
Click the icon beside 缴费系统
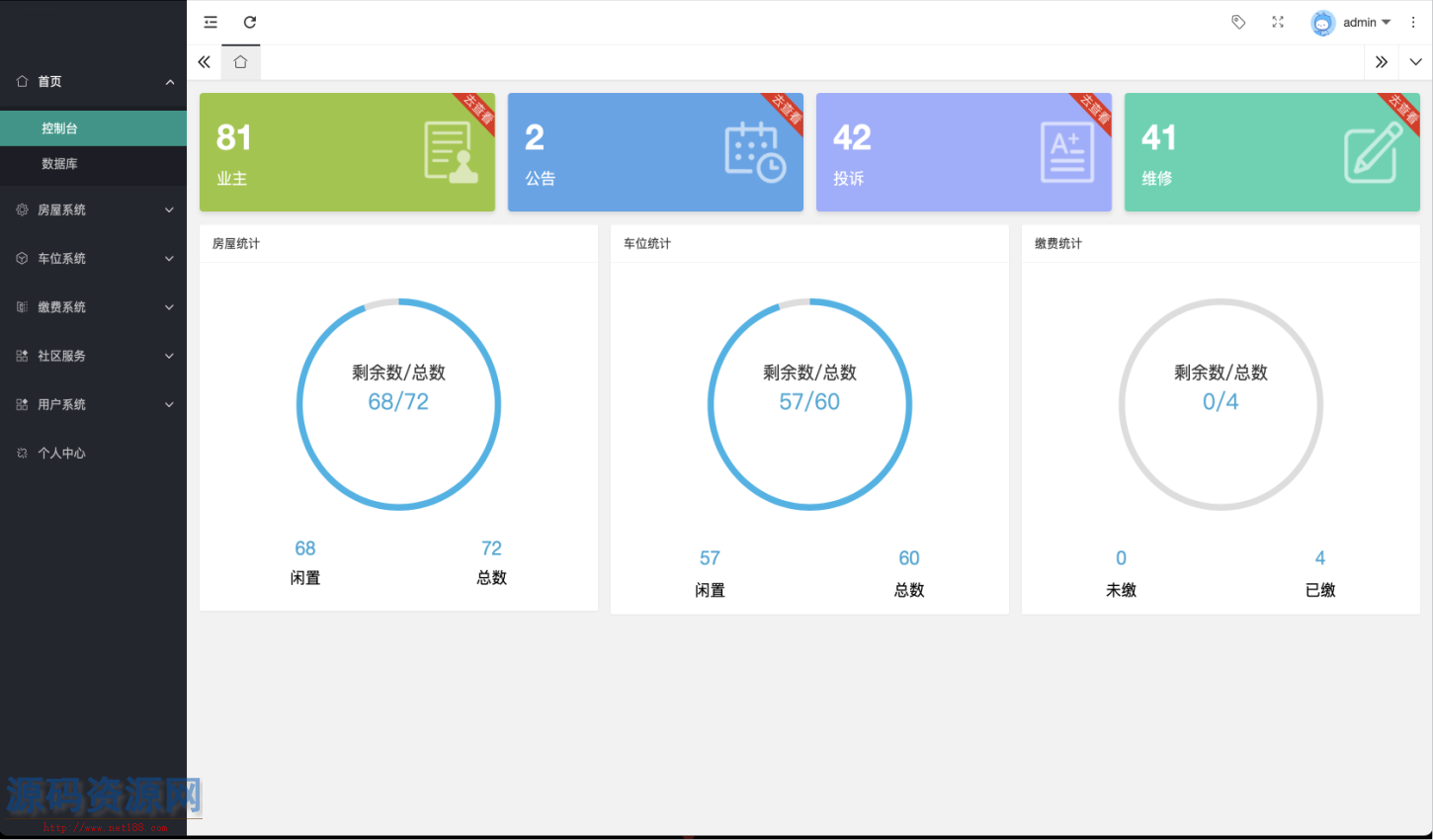[x=22, y=307]
